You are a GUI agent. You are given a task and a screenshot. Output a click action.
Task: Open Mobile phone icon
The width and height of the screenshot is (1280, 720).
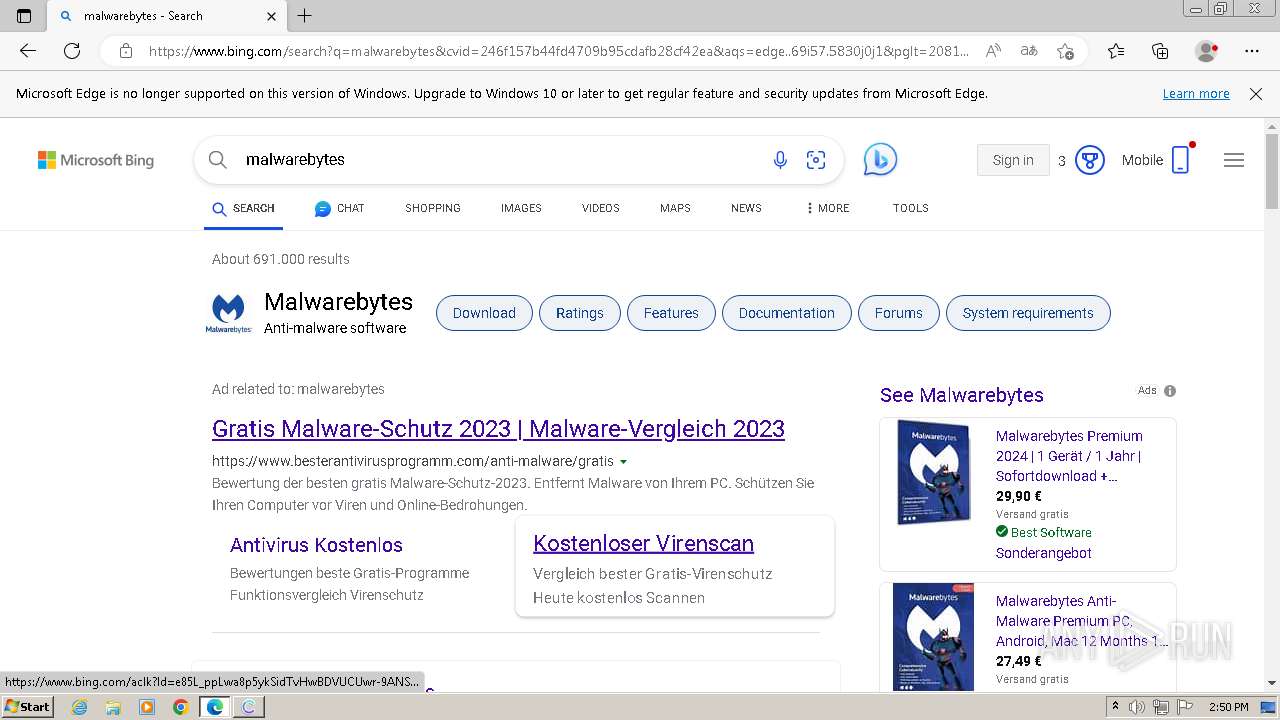click(x=1181, y=160)
